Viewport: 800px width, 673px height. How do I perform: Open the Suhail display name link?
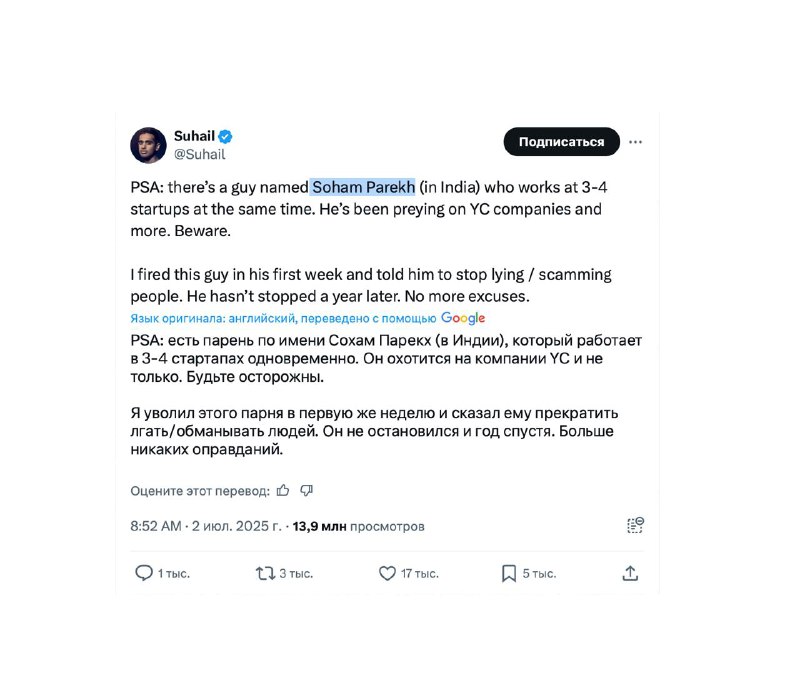point(194,136)
